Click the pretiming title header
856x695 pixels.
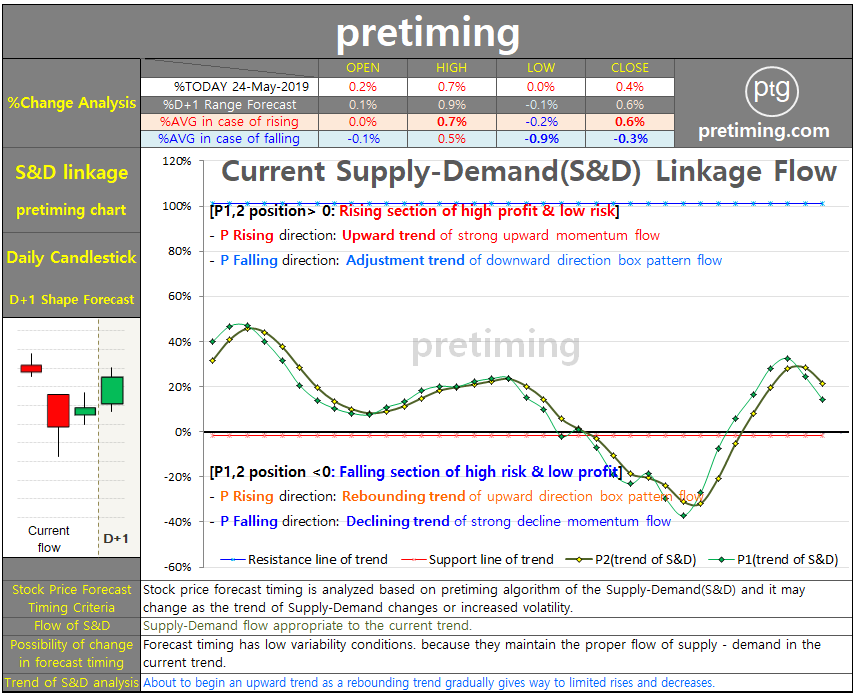(x=427, y=32)
